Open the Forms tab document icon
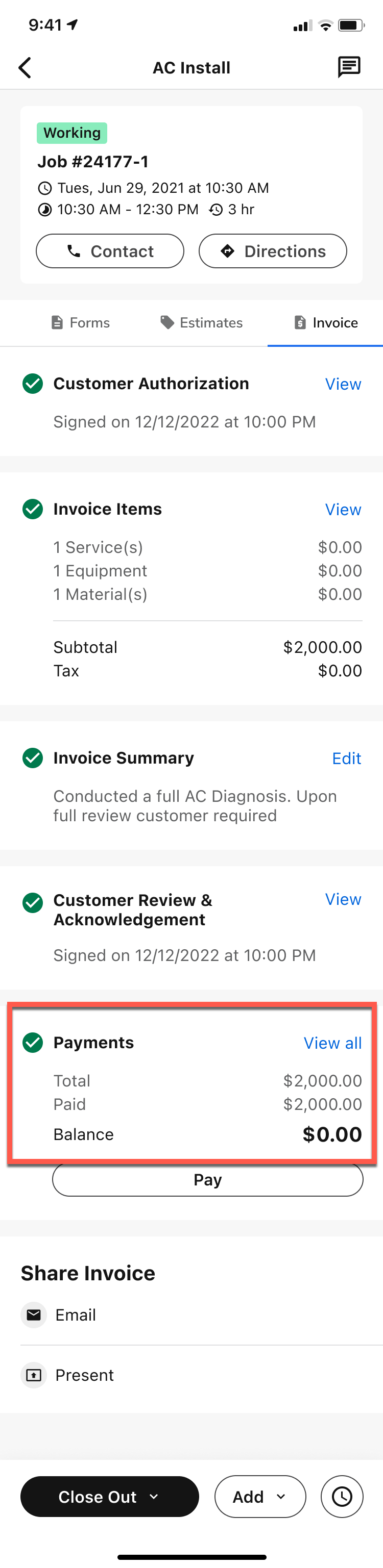The height and width of the screenshot is (1568, 383). coord(57,322)
